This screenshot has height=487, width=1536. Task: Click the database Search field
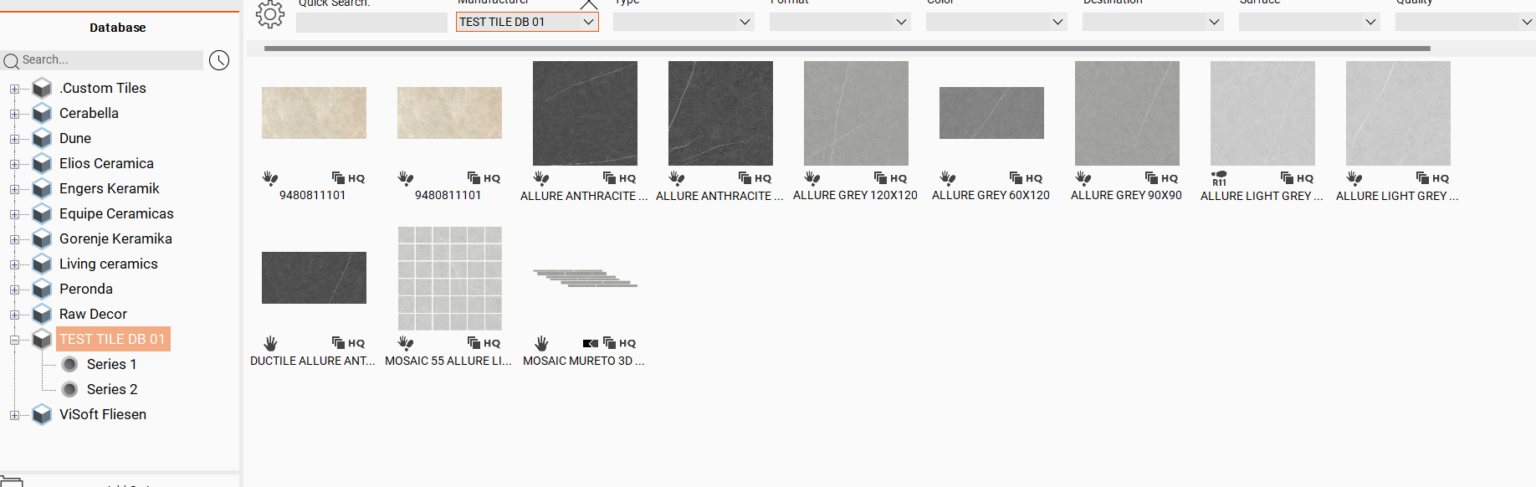coord(110,60)
